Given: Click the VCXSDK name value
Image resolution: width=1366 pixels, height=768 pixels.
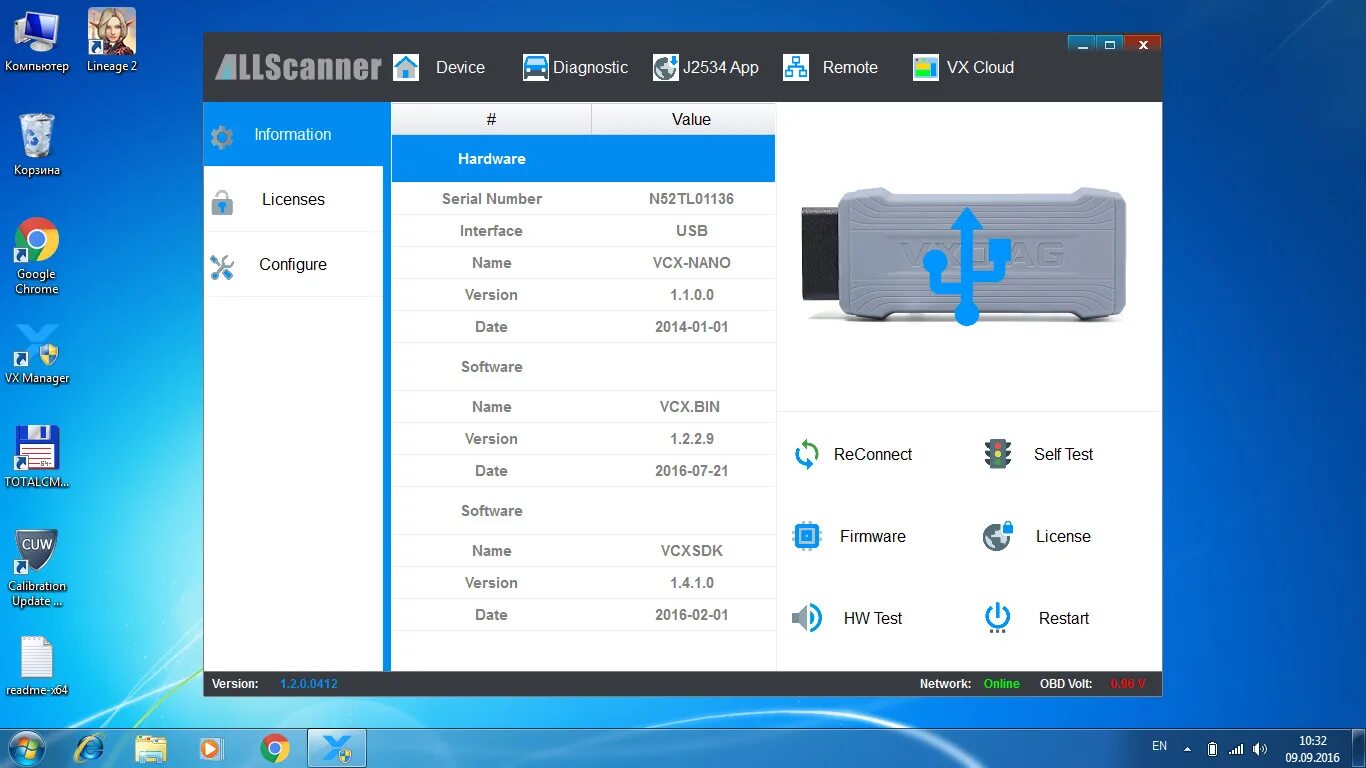Looking at the screenshot, I should click(691, 551).
